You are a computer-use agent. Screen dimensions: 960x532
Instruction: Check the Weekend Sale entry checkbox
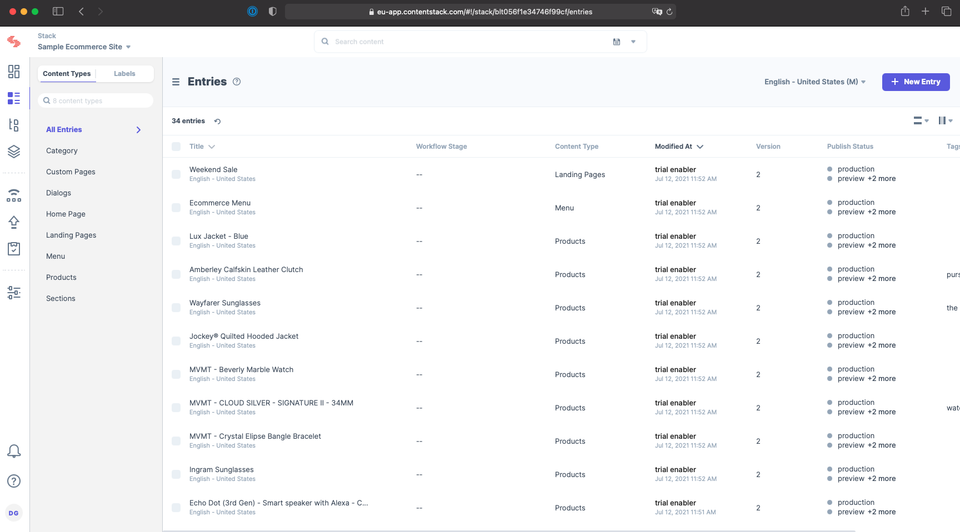(x=176, y=174)
